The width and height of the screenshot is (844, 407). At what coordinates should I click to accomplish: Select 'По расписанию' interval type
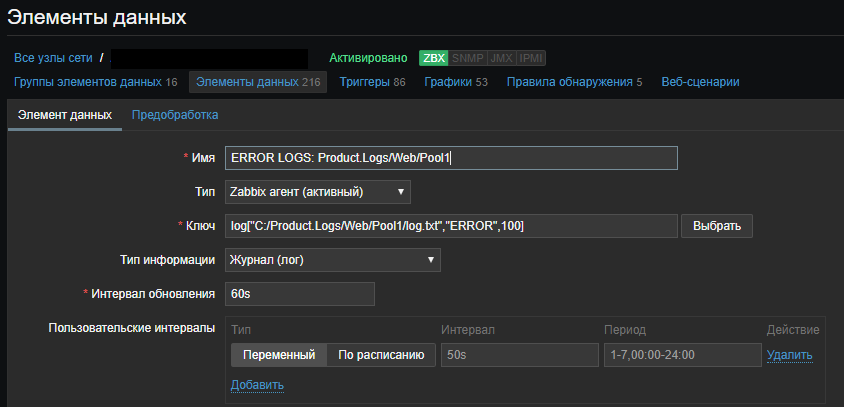381,355
